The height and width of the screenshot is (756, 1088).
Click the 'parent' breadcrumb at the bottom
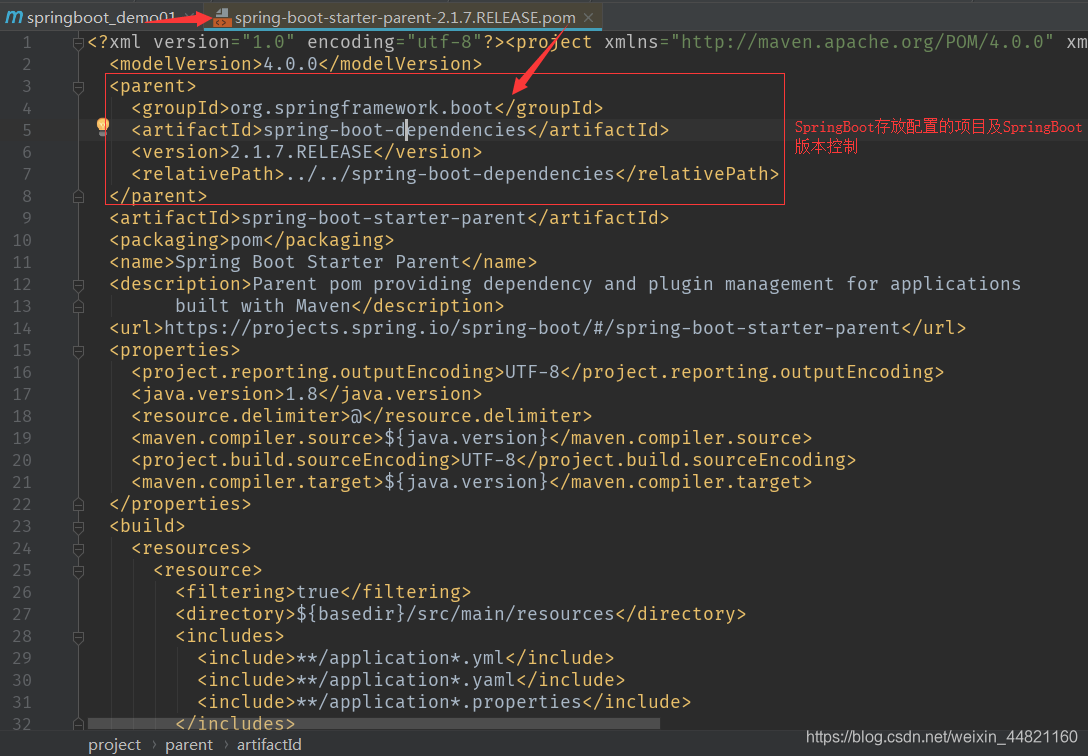tap(189, 745)
